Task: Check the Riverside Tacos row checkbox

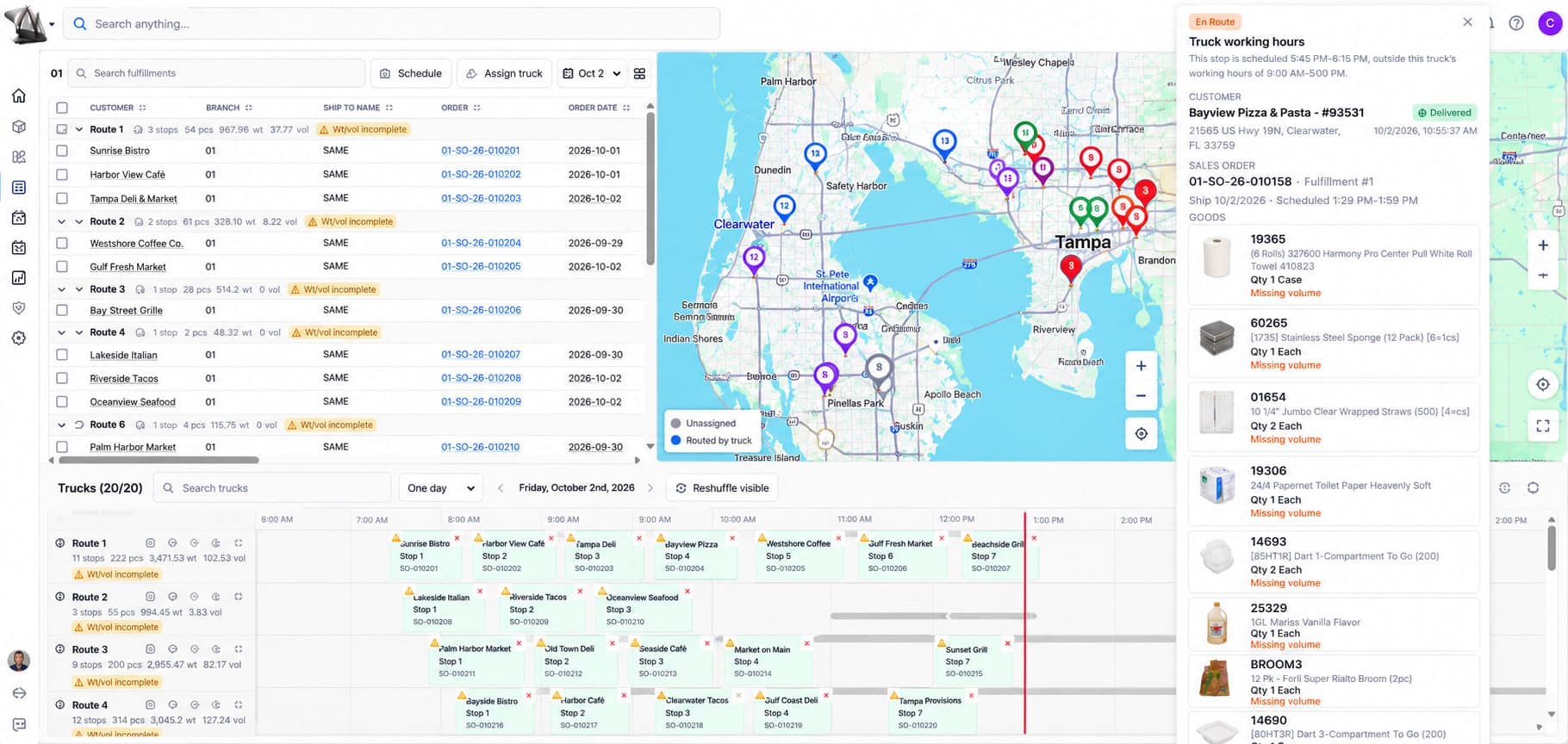Action: click(62, 378)
